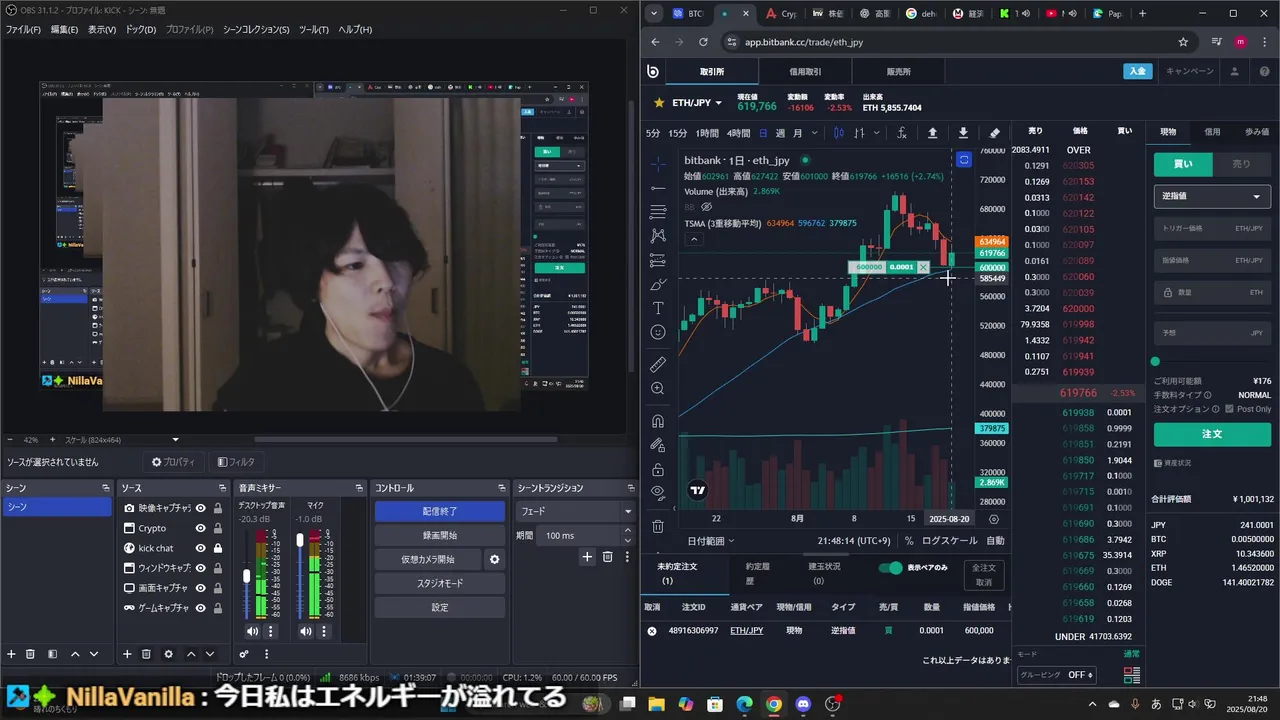The height and width of the screenshot is (720, 1280).
Task: Open OBS シーンコレクション(S) menu
Action: [x=255, y=30]
